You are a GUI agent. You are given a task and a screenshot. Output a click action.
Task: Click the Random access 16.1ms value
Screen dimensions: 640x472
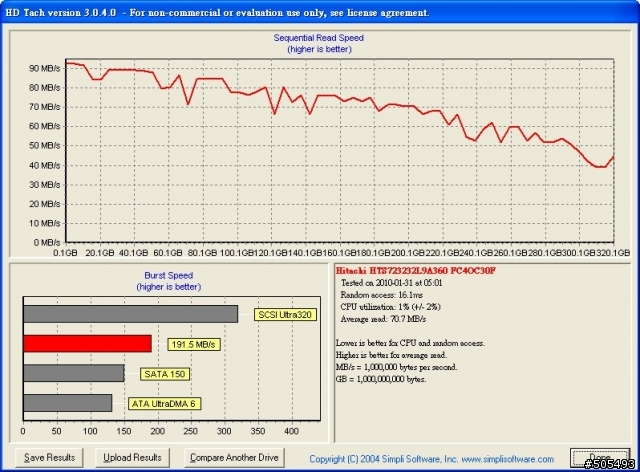pyautogui.click(x=382, y=295)
